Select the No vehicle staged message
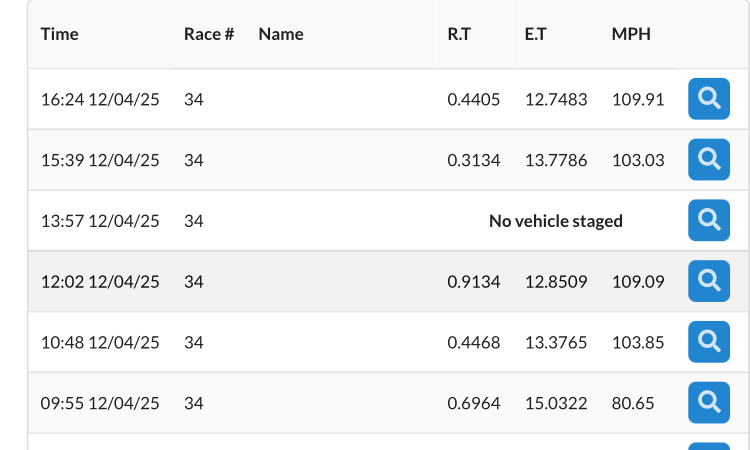 556,221
